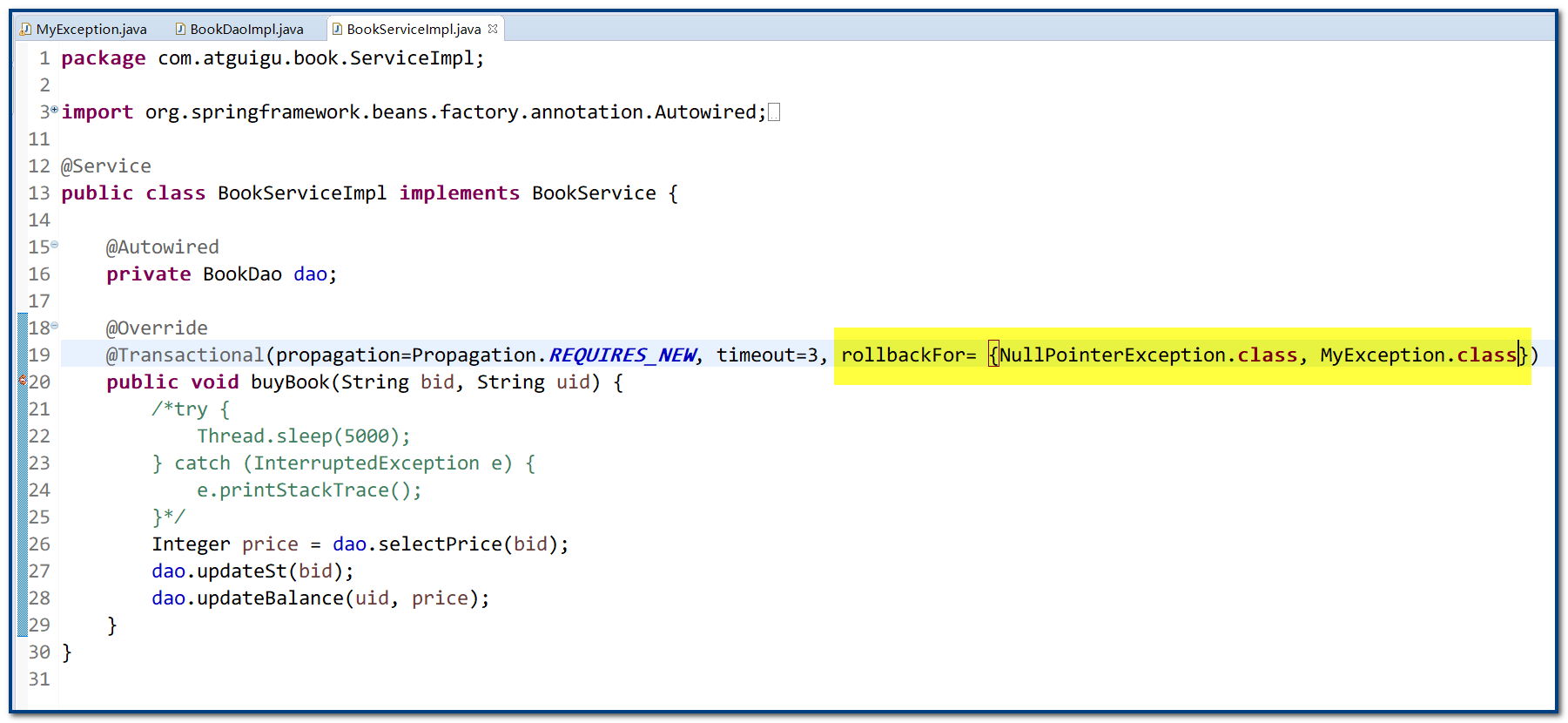Click the collapsed imports placeholder box
Viewport: 1568px width, 723px height.
point(774,112)
